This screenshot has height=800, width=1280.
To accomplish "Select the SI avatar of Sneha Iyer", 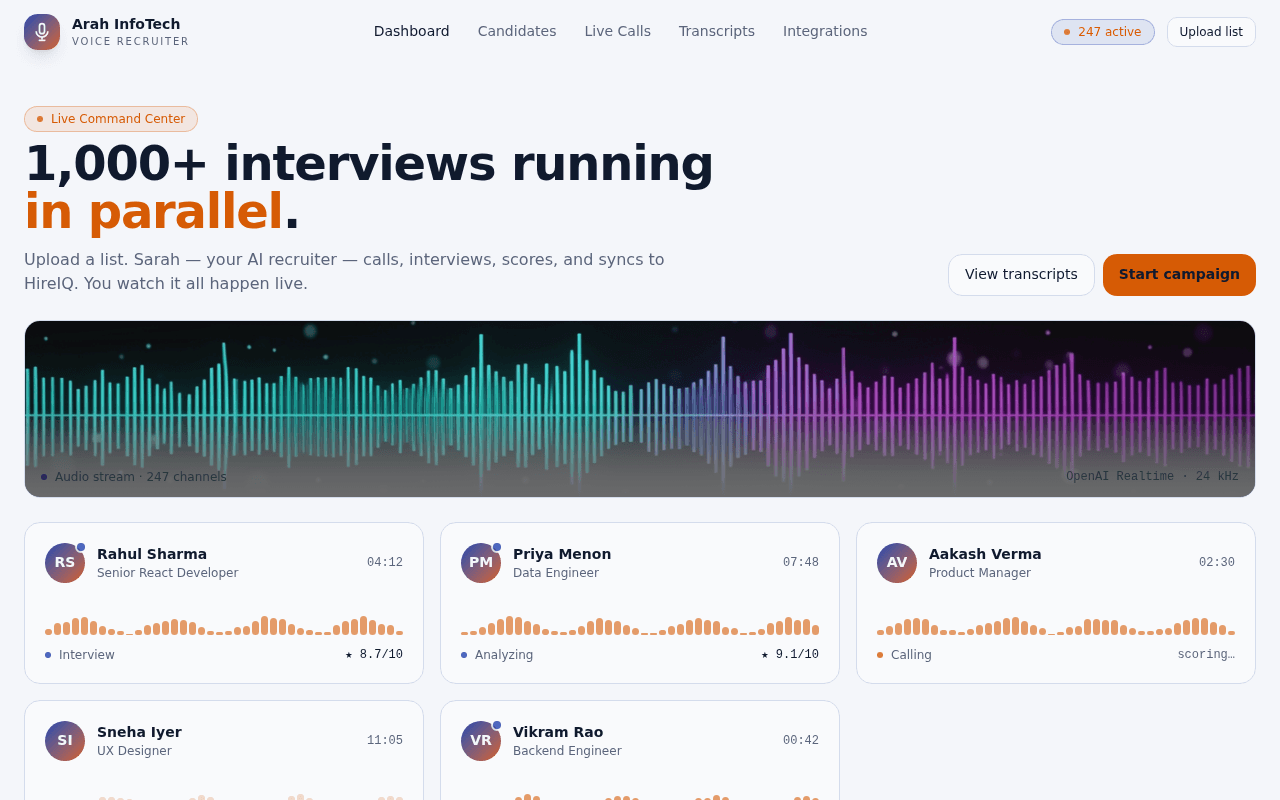I will pos(65,741).
